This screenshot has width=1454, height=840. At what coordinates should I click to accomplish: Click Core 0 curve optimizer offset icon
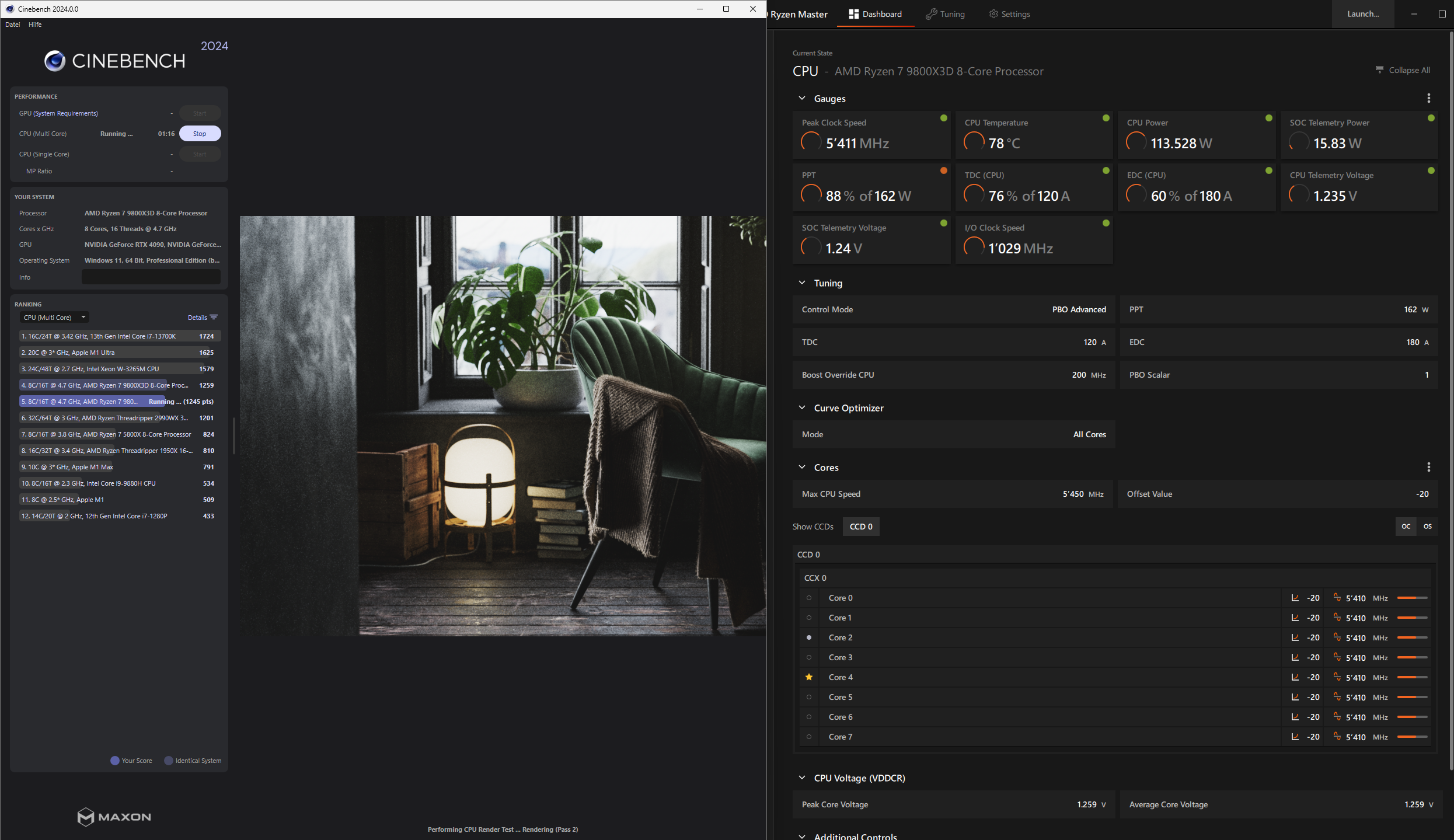pos(1295,598)
